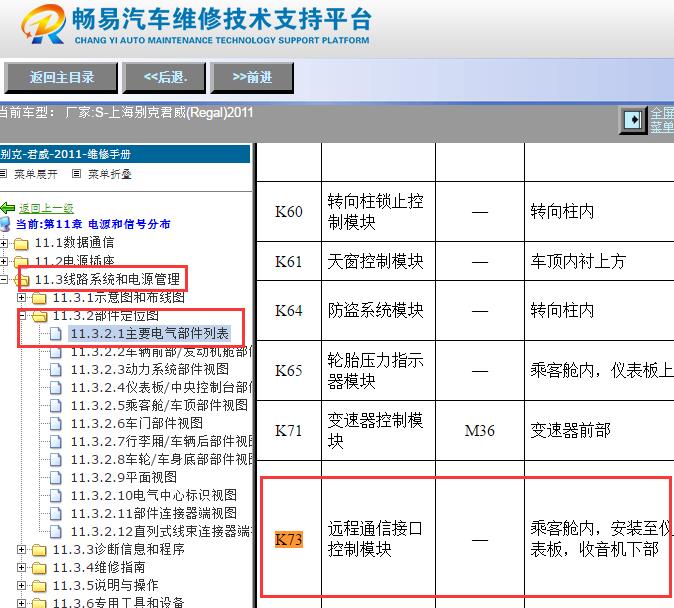
Task: Open 11.3.2.8车轮/车身底部部件 page
Action: point(162,459)
